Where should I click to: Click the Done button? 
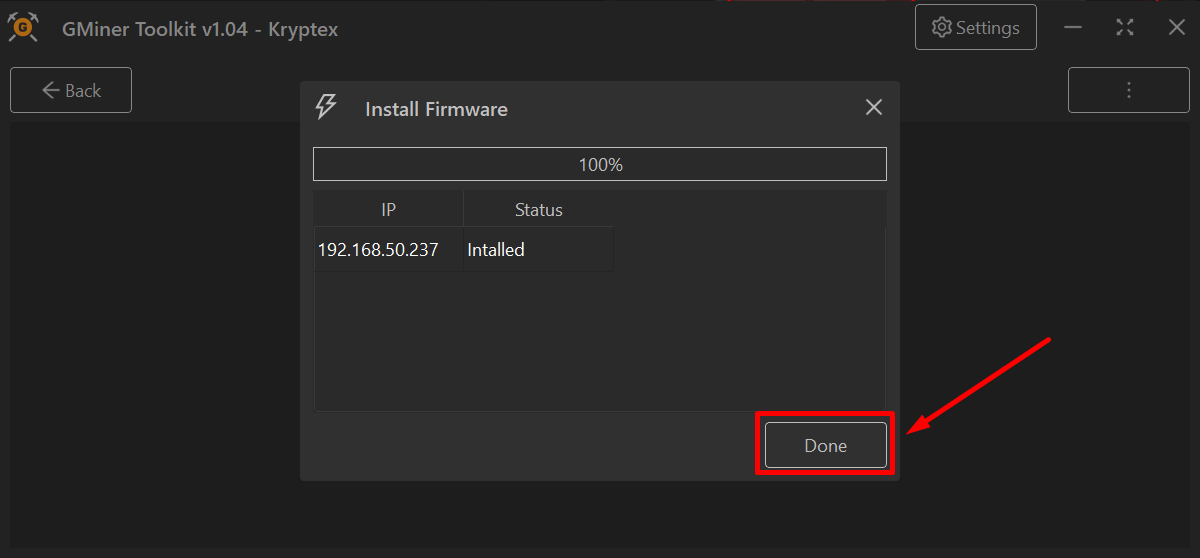pos(825,446)
